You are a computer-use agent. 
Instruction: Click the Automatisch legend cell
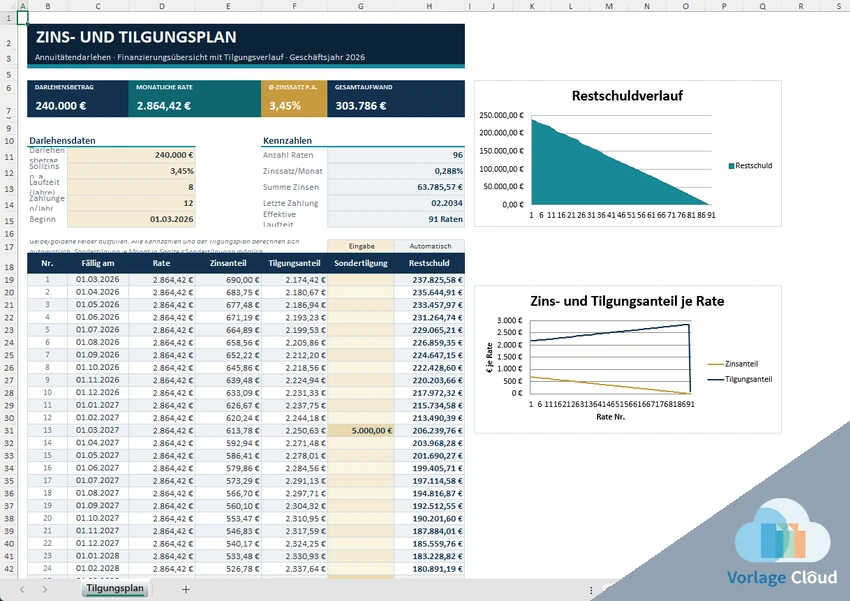[x=430, y=246]
